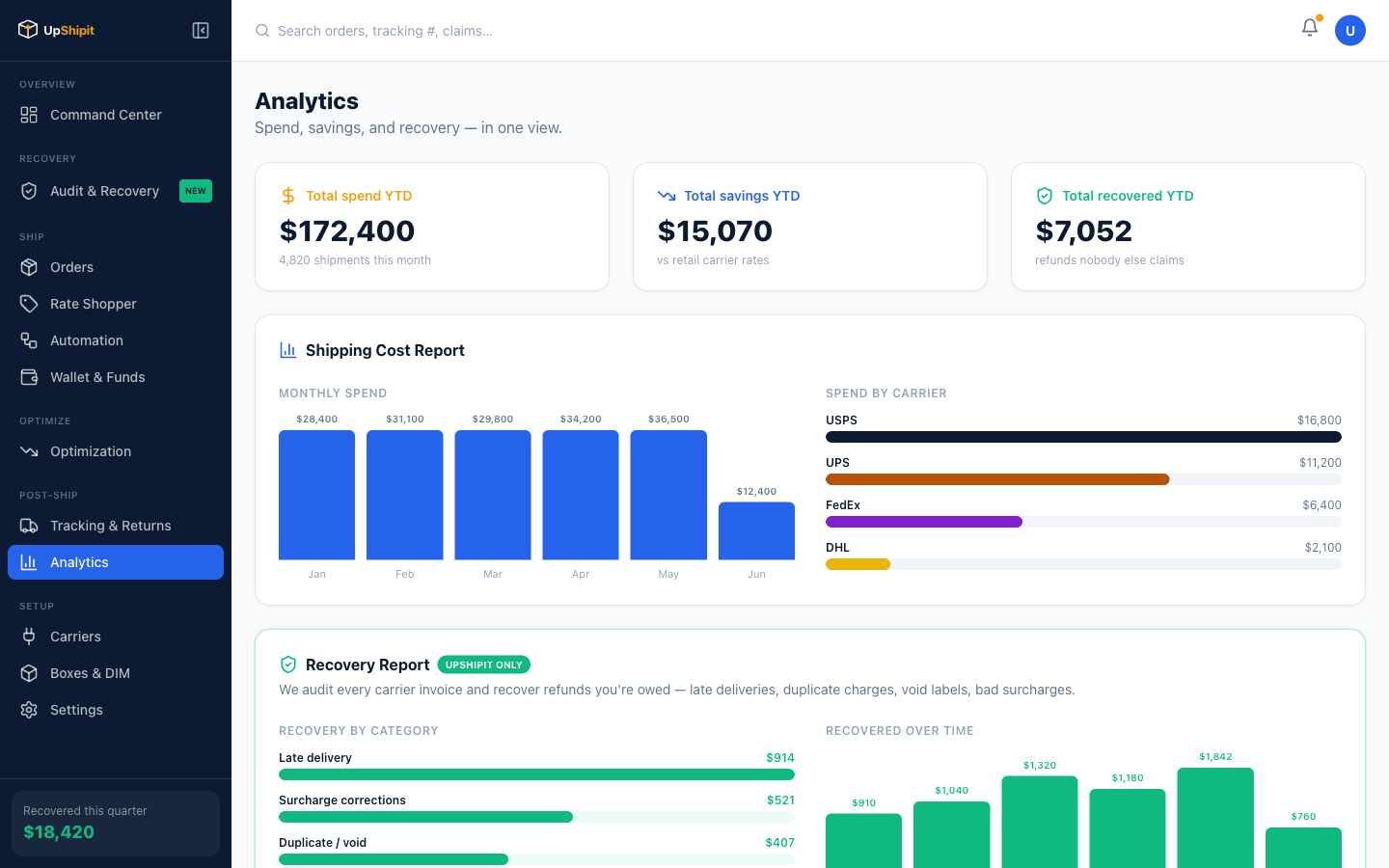Open the Orders section
Viewport: 1389px width, 868px height.
click(116, 267)
